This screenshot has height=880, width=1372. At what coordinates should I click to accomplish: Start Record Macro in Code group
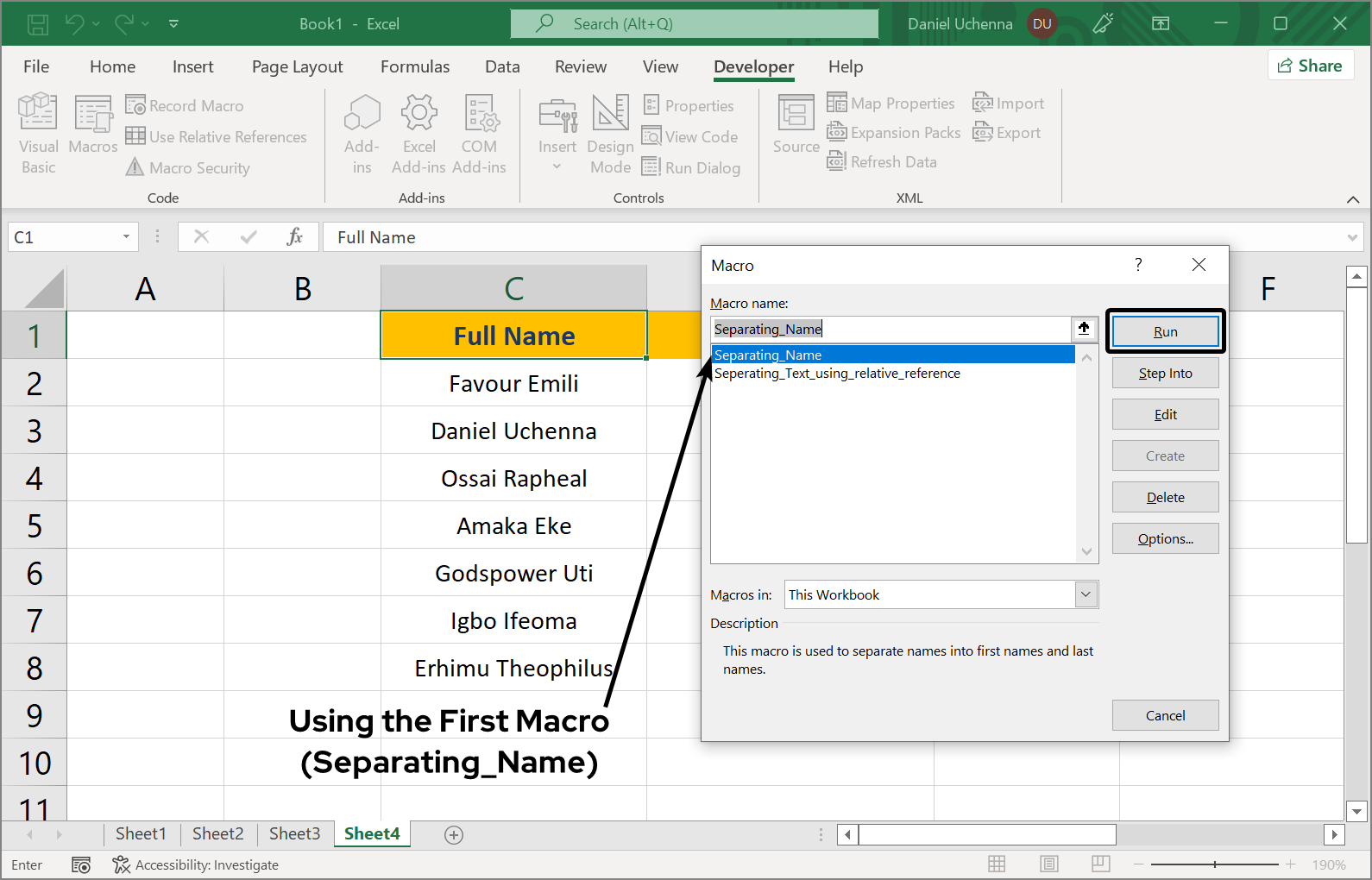(x=186, y=105)
